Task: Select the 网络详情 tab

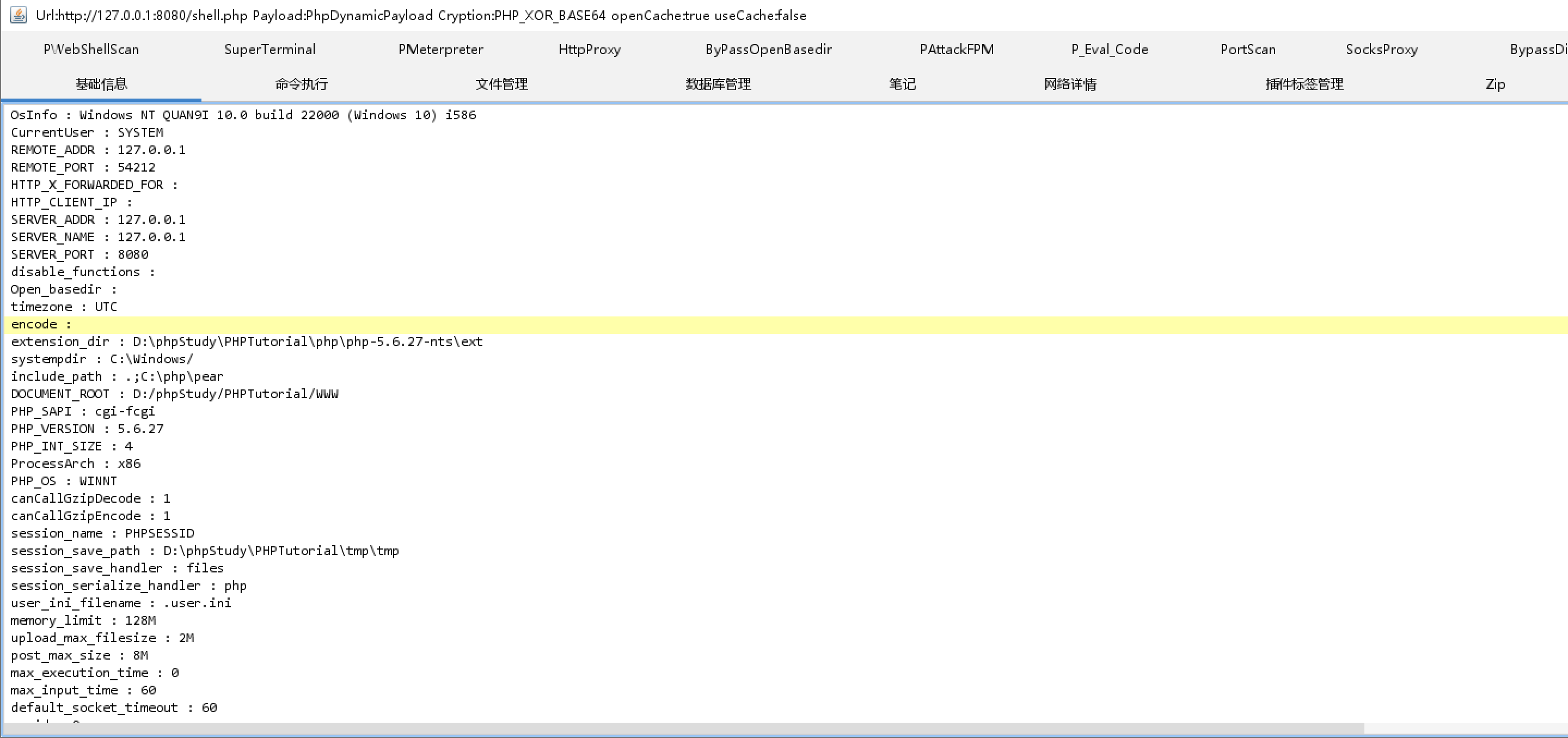Action: point(1070,84)
